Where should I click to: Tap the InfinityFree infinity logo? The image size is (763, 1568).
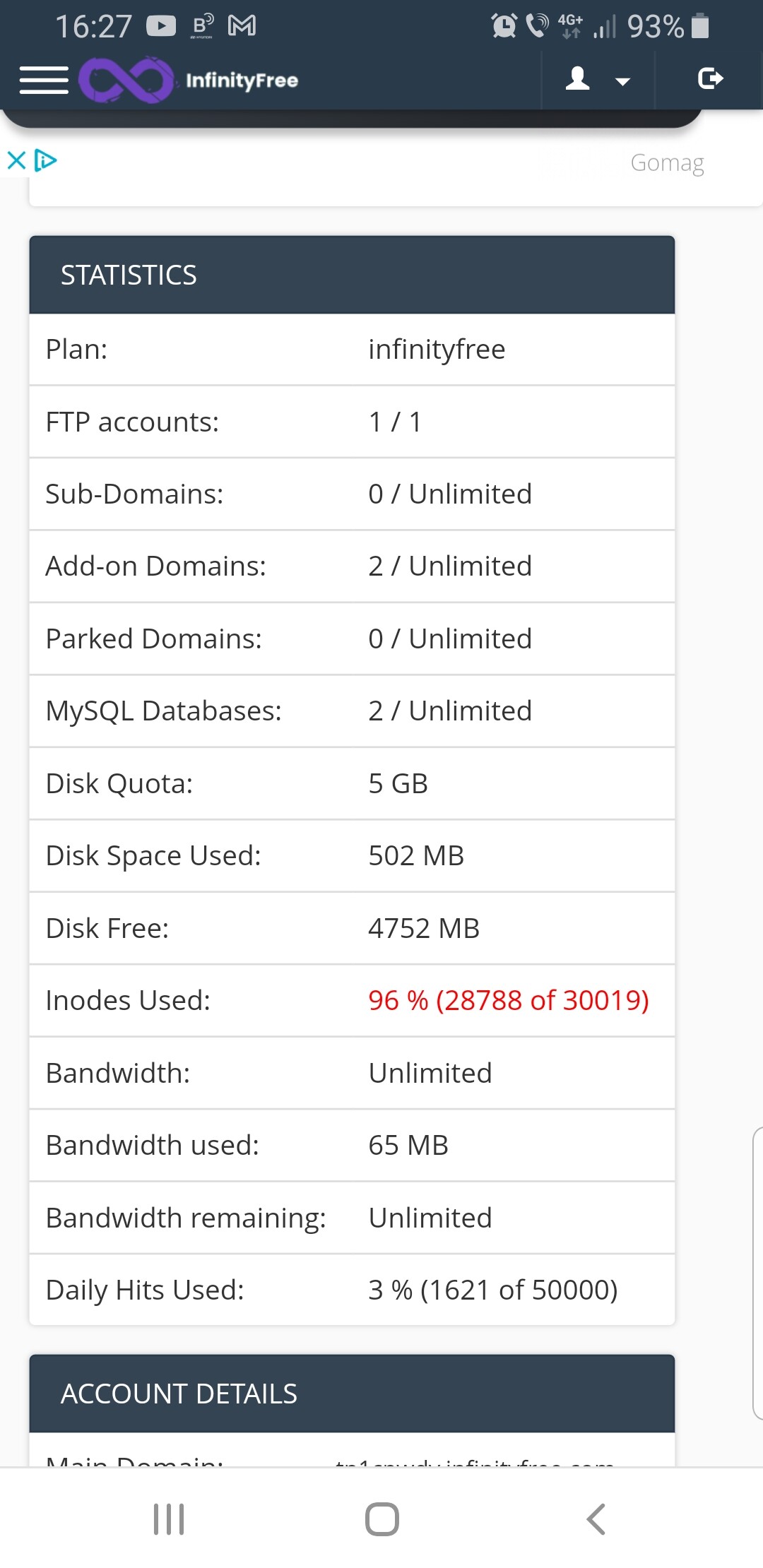tap(126, 80)
